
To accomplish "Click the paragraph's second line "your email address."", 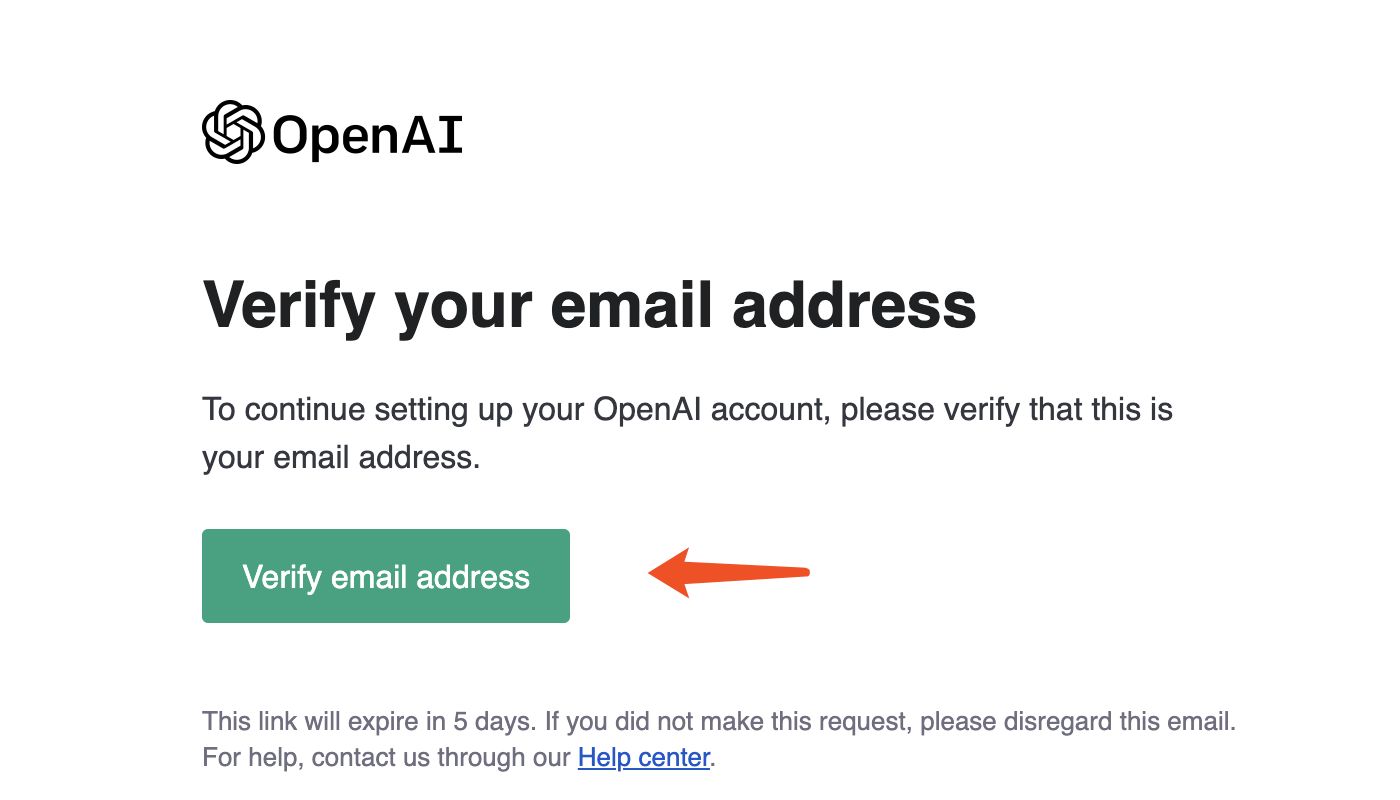I will (x=342, y=458).
